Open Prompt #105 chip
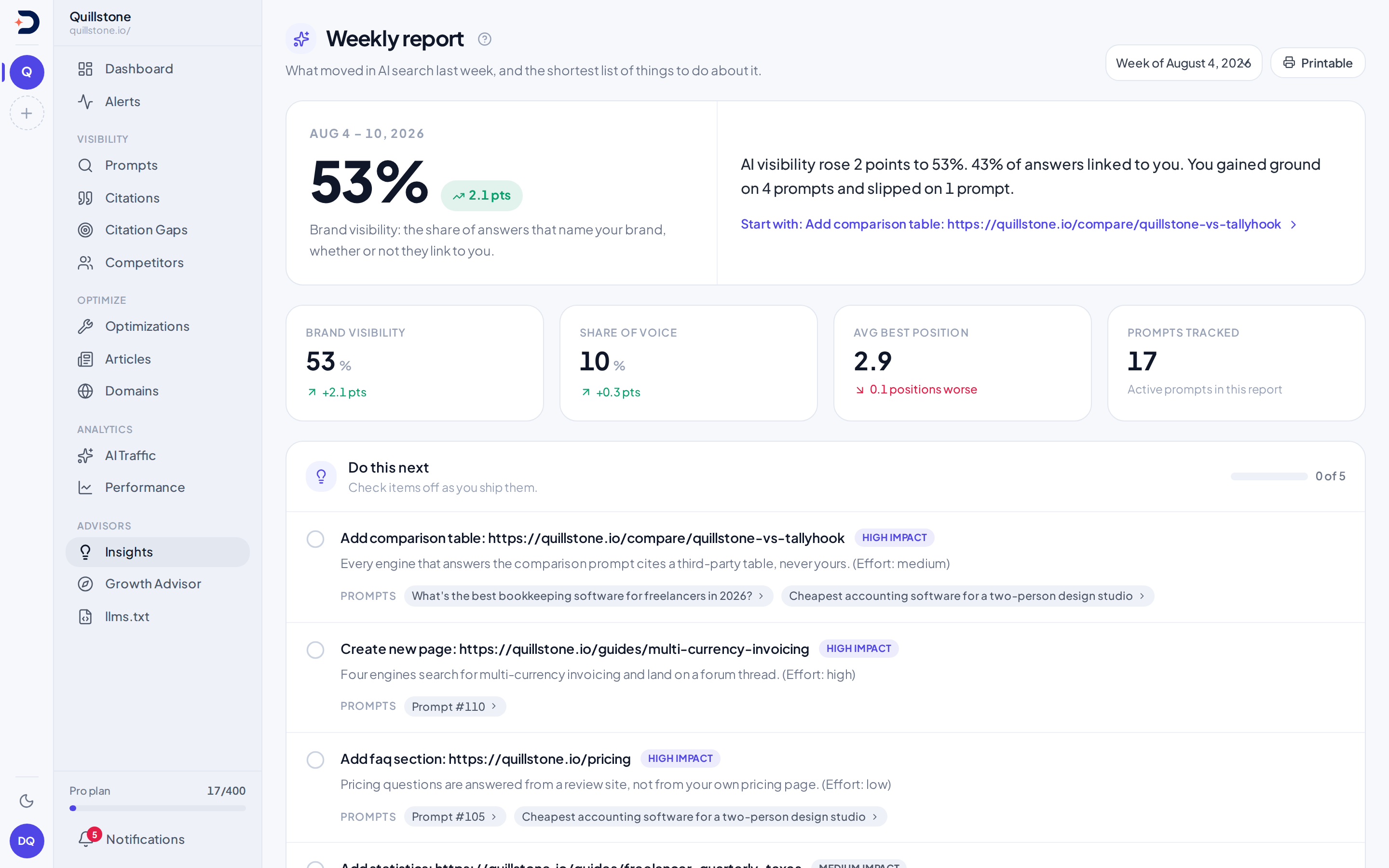Image resolution: width=1389 pixels, height=868 pixels. pos(455,817)
